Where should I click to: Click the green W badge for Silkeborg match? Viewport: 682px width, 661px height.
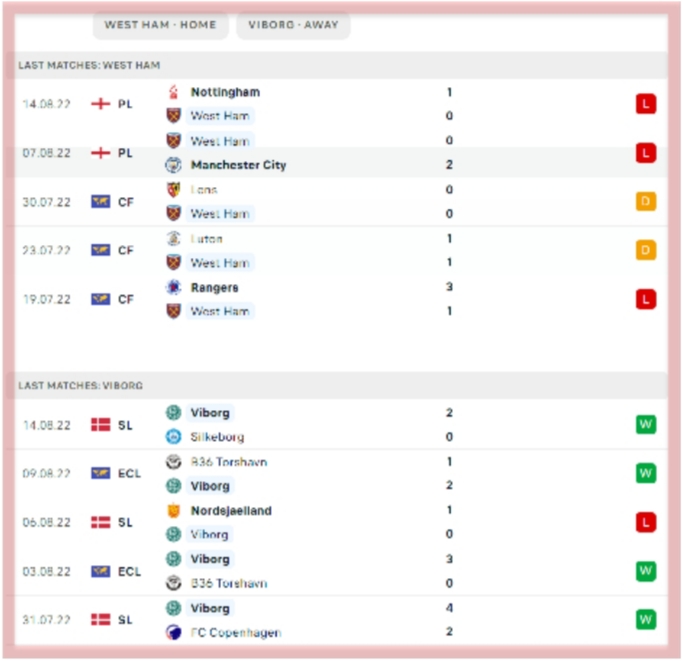pyautogui.click(x=645, y=425)
